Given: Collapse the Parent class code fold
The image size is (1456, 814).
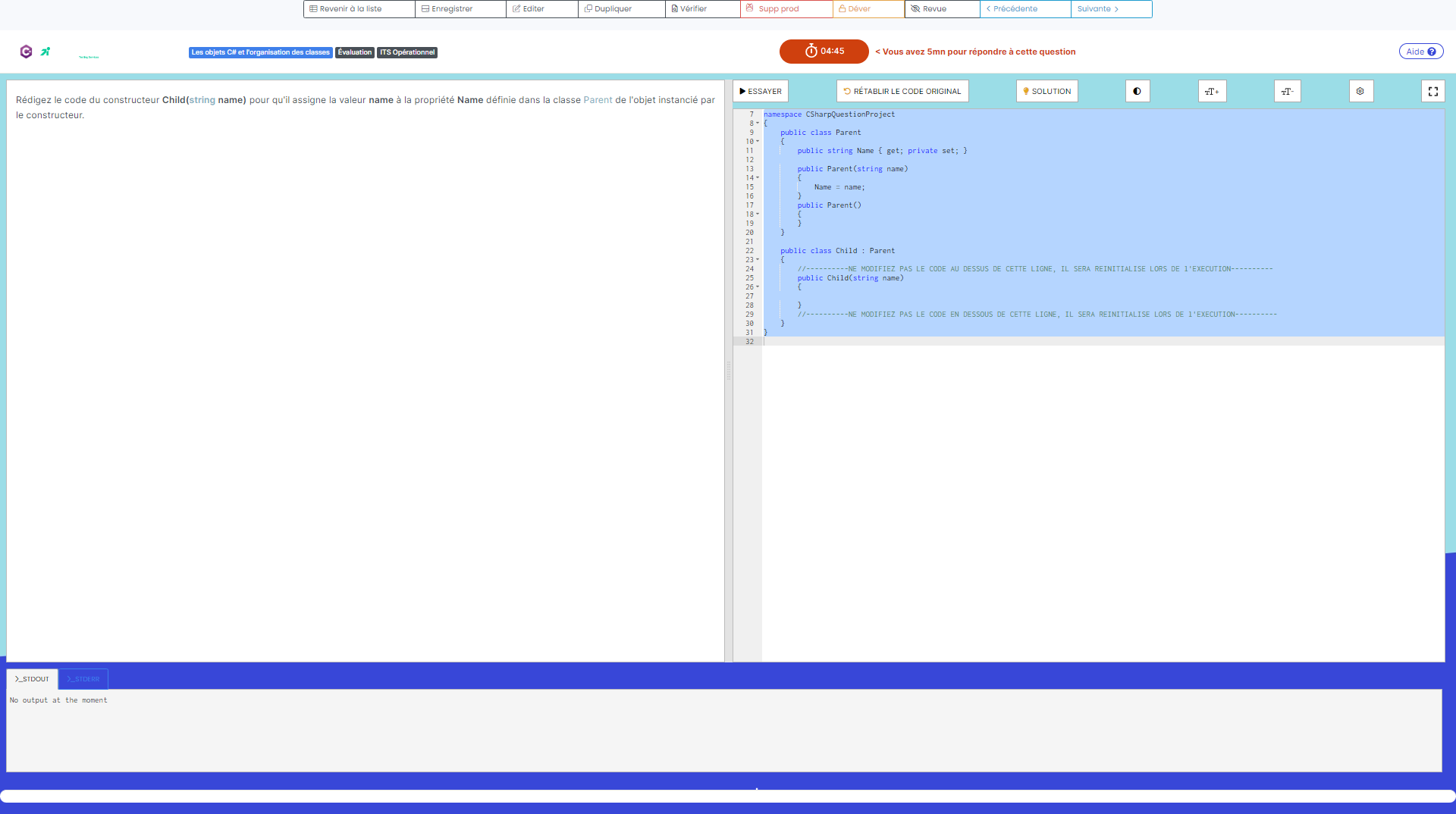Looking at the screenshot, I should (758, 141).
